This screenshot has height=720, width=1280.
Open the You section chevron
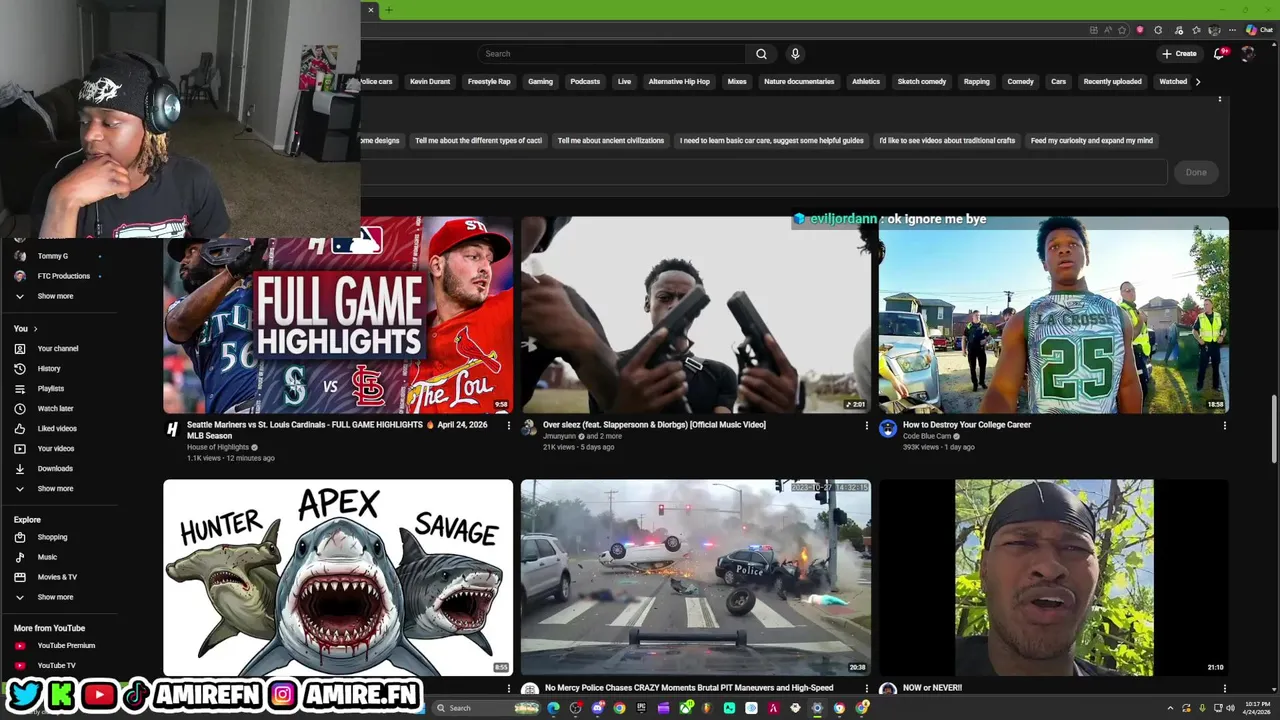[35, 328]
